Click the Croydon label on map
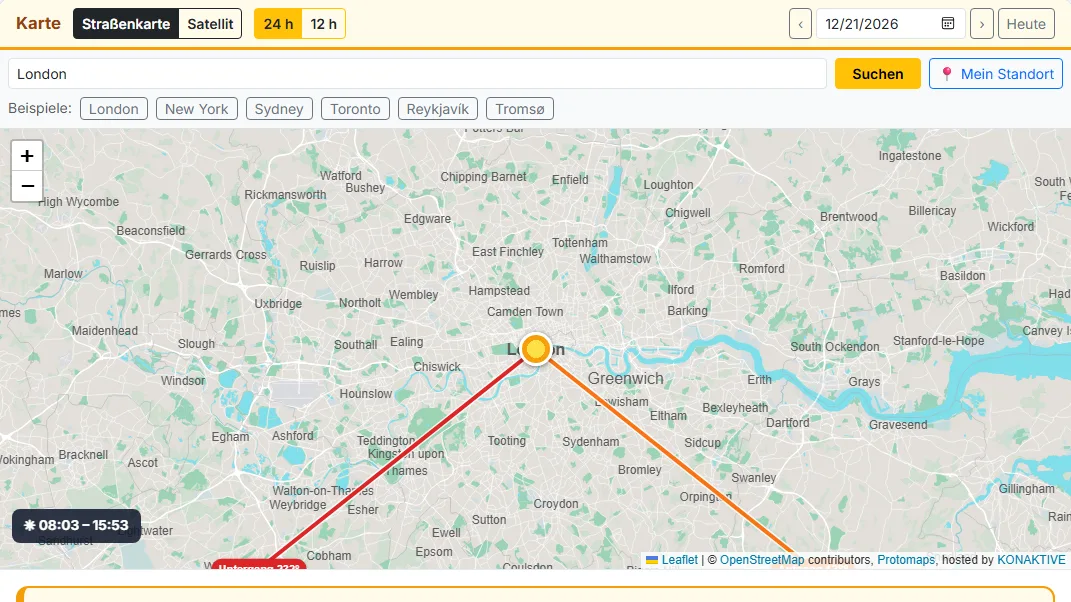This screenshot has width=1071, height=602. (555, 504)
